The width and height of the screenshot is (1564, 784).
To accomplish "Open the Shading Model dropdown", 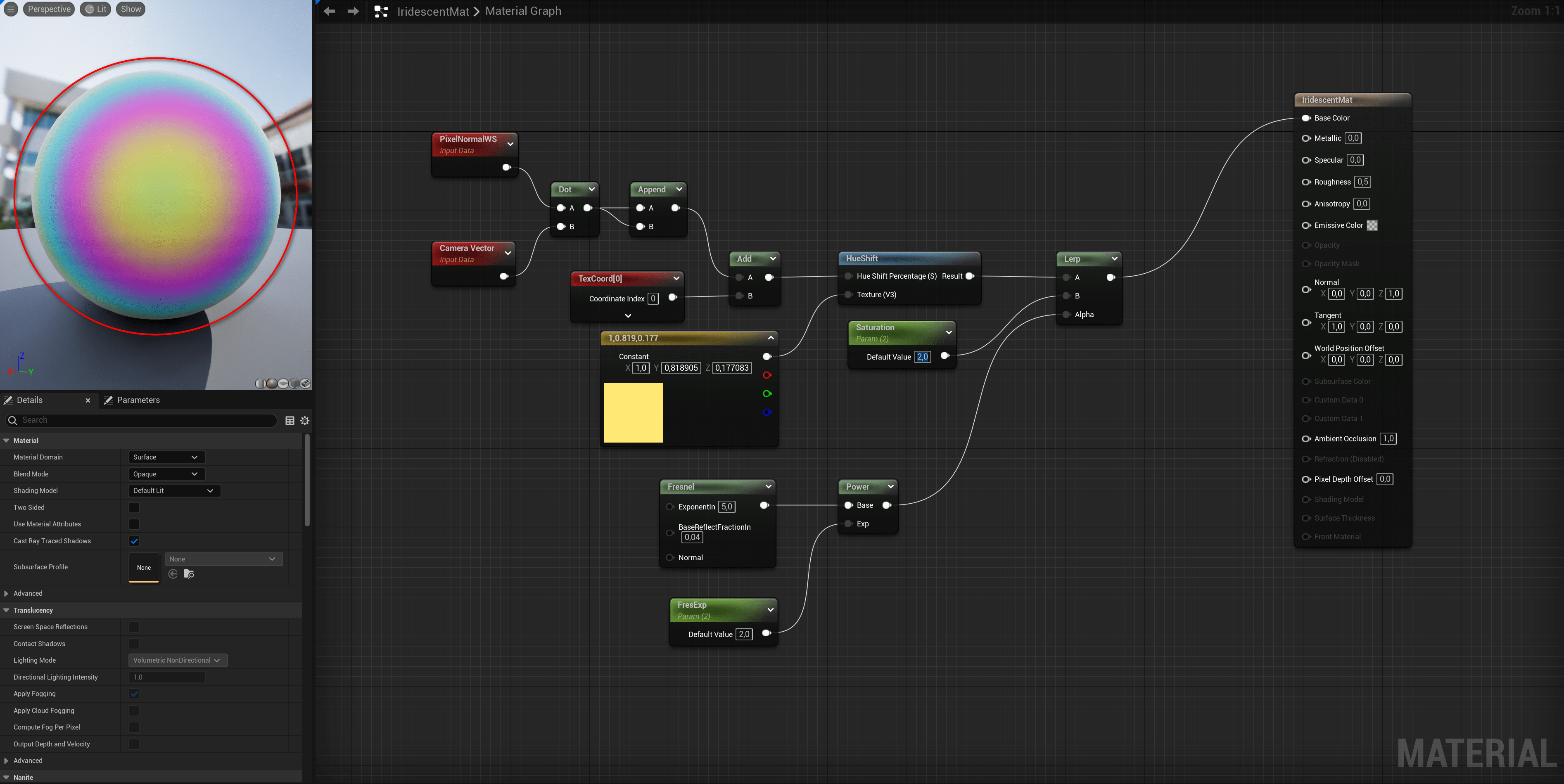I will pyautogui.click(x=173, y=490).
